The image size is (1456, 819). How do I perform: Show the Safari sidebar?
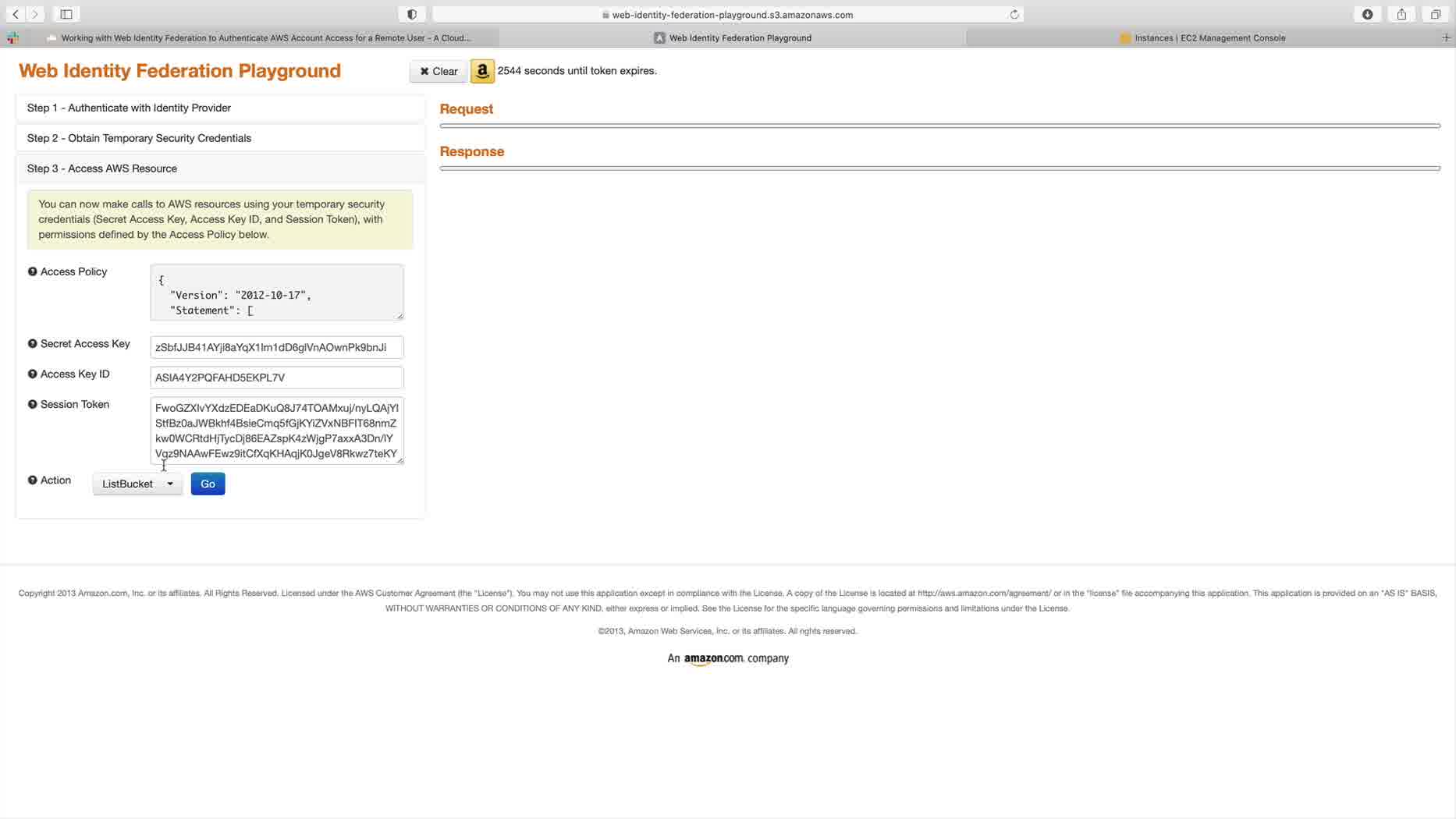click(x=66, y=14)
